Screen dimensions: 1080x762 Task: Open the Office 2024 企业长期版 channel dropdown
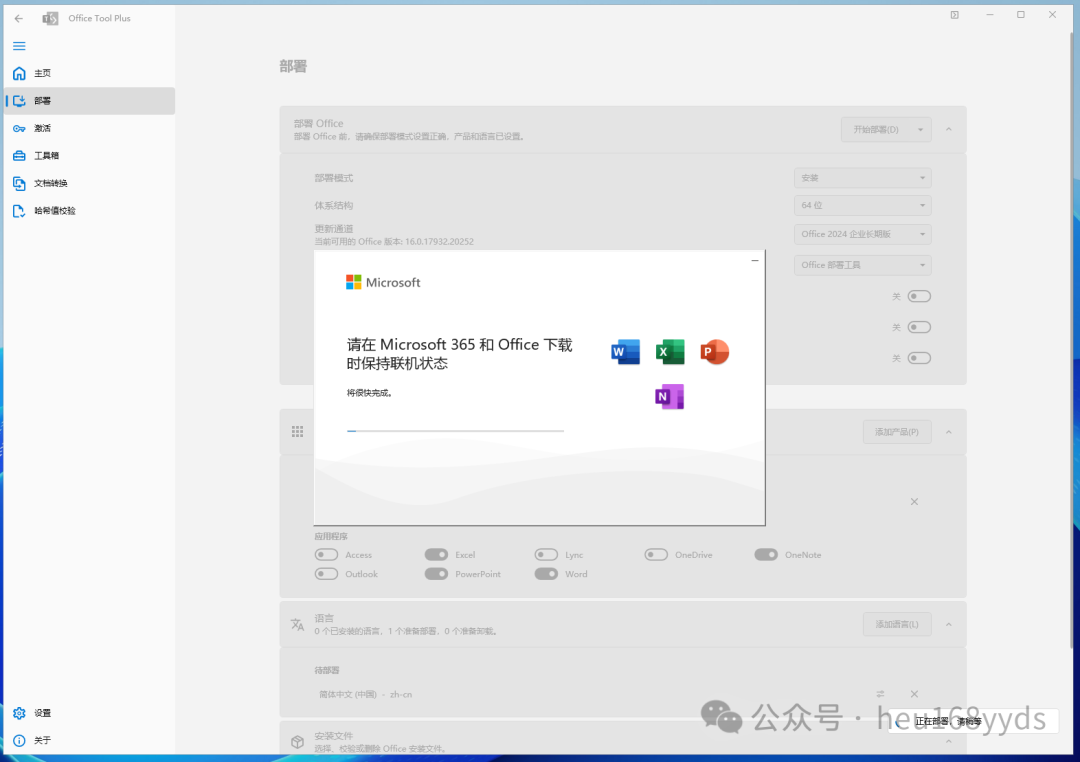(862, 234)
